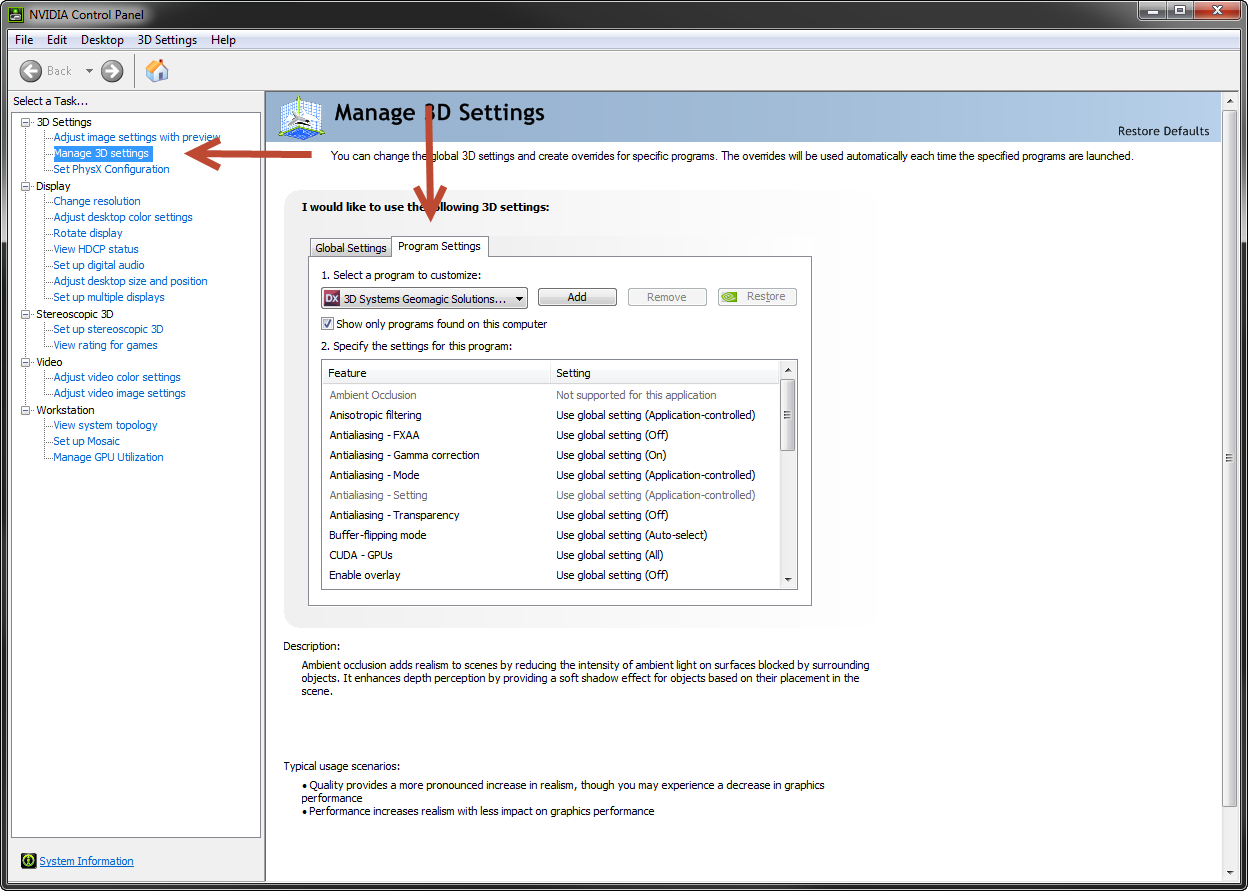Click the main page vertical scrollbar
This screenshot has height=891, width=1248.
[x=1230, y=458]
